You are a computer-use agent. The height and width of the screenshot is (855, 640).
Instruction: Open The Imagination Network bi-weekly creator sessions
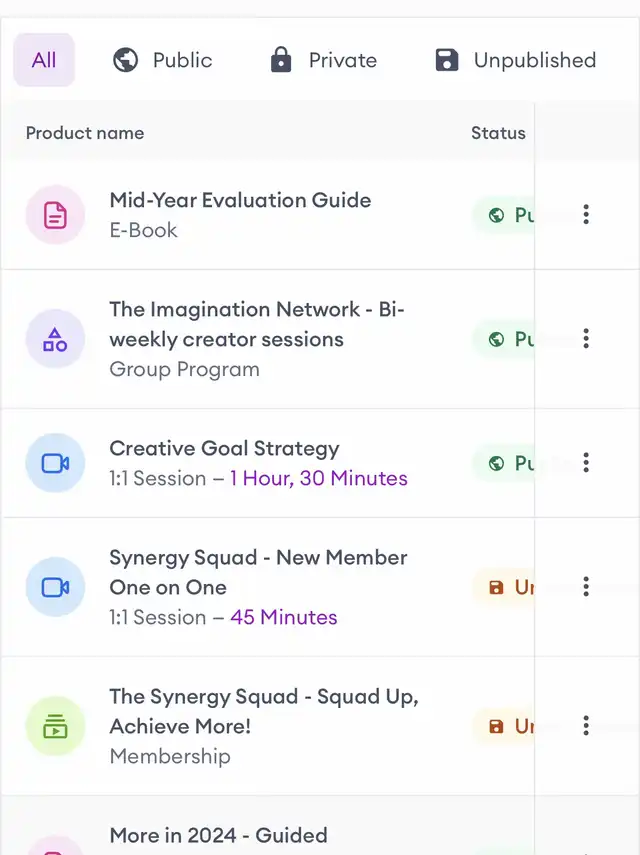(256, 324)
